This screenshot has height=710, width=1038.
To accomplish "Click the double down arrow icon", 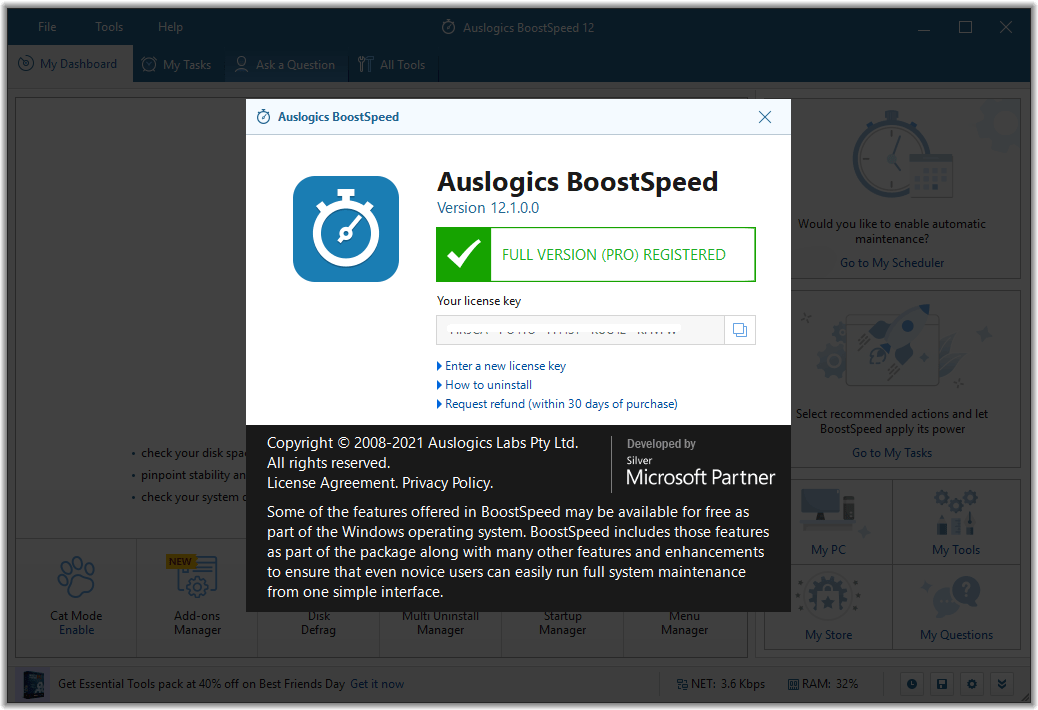I will pyautogui.click(x=1002, y=684).
